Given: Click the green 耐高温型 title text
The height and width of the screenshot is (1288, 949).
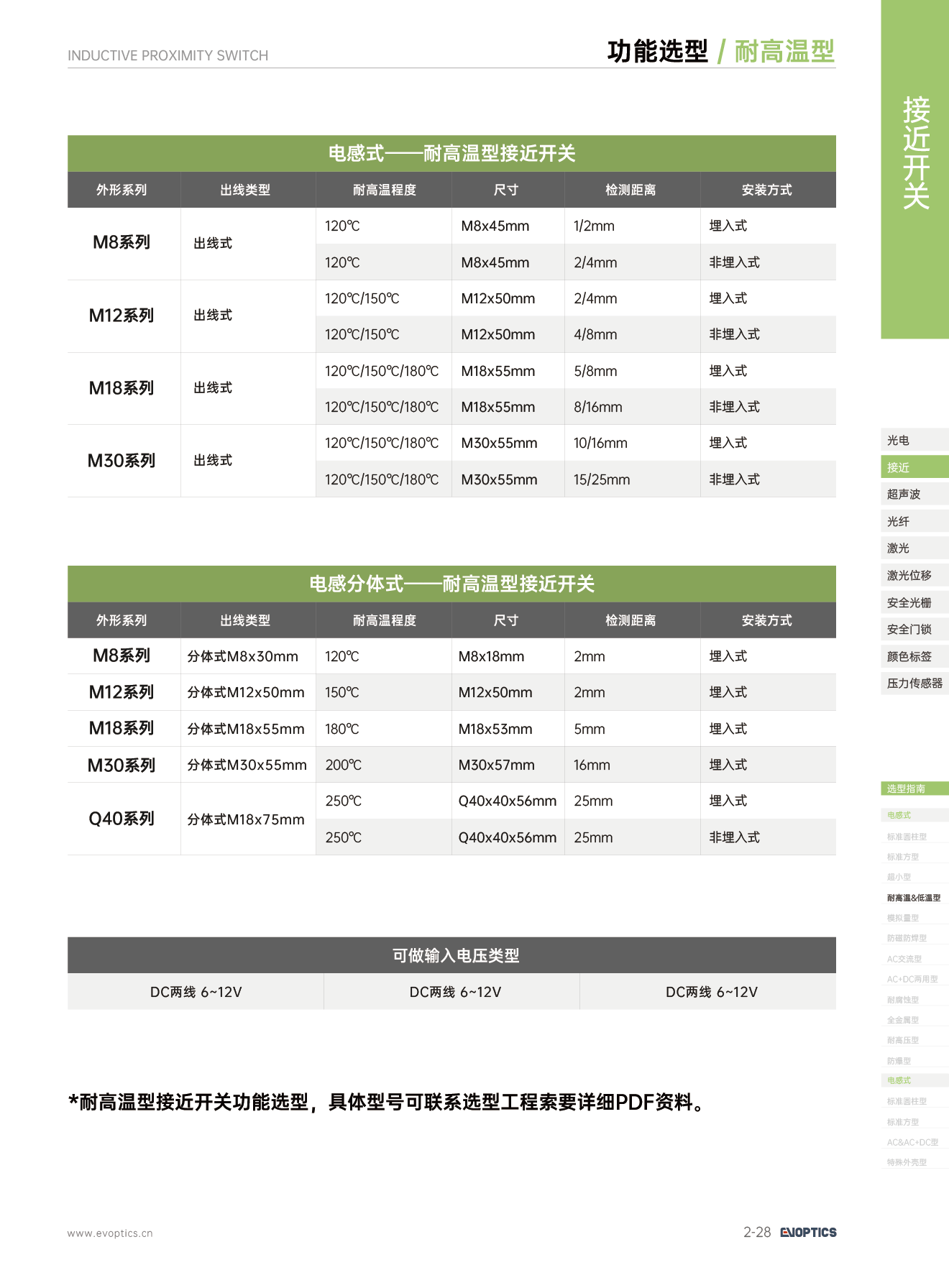Looking at the screenshot, I should tap(784, 51).
